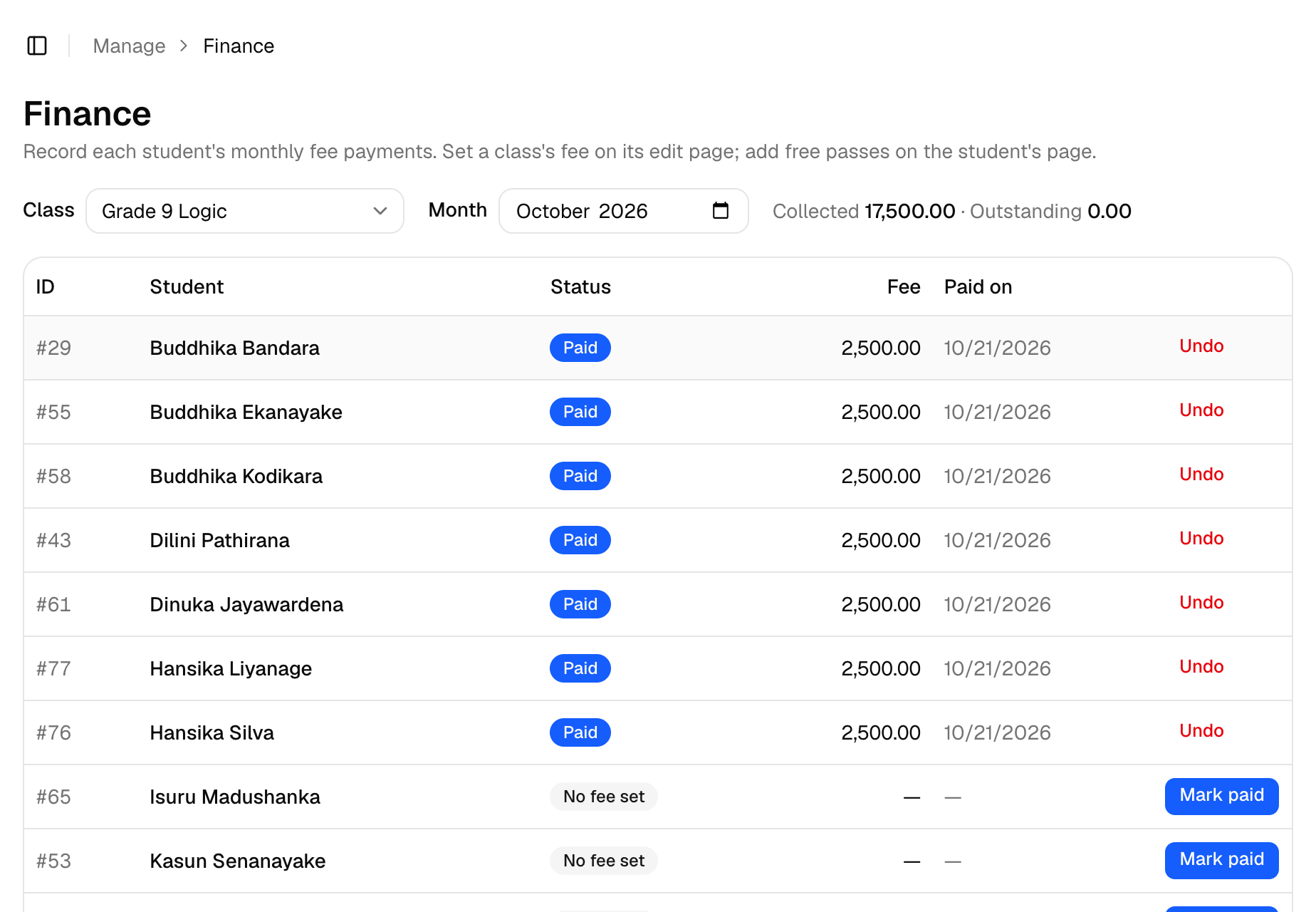Click the Outstanding 0.00 total
The image size is (1316, 912).
pos(1050,211)
